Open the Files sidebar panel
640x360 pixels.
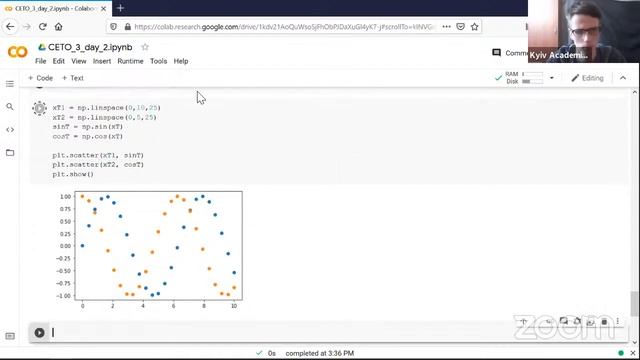tap(10, 153)
